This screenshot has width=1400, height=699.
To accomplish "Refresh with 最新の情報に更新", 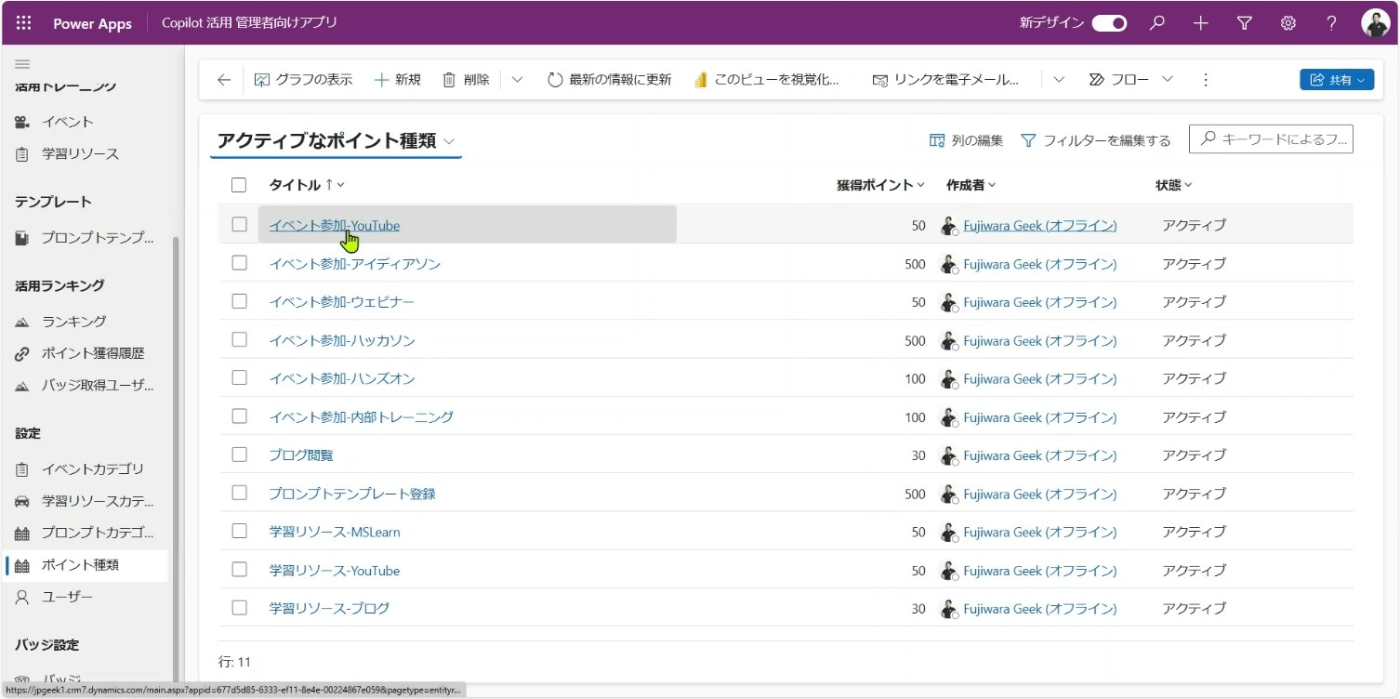I will (609, 80).
